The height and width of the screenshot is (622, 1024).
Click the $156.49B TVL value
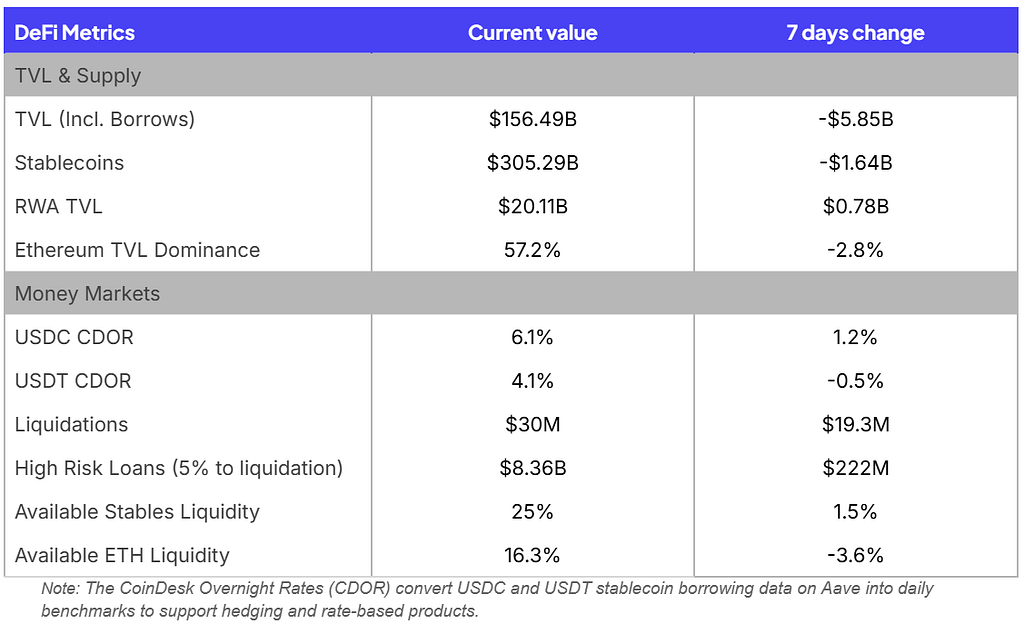point(532,119)
